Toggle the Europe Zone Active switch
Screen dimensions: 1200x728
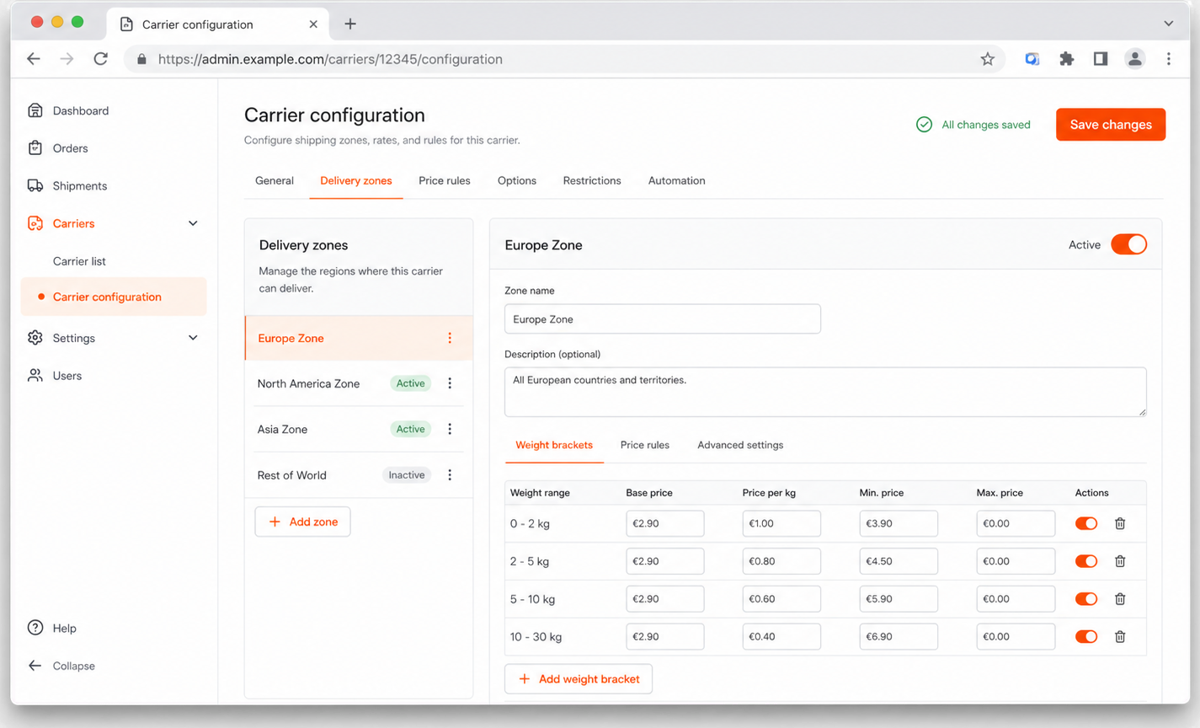1129,245
